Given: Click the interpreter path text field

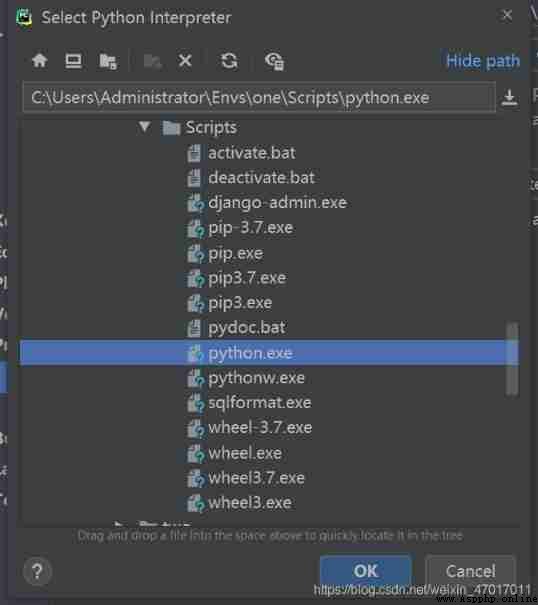Looking at the screenshot, I should (x=259, y=97).
